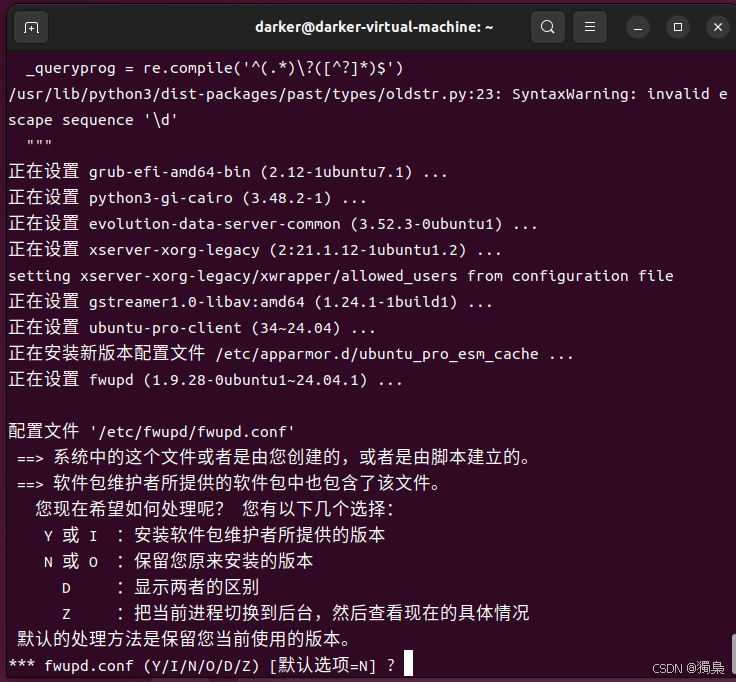Click the grub-efi-amd64-bin setup line
The height and width of the screenshot is (682, 736).
228,172
